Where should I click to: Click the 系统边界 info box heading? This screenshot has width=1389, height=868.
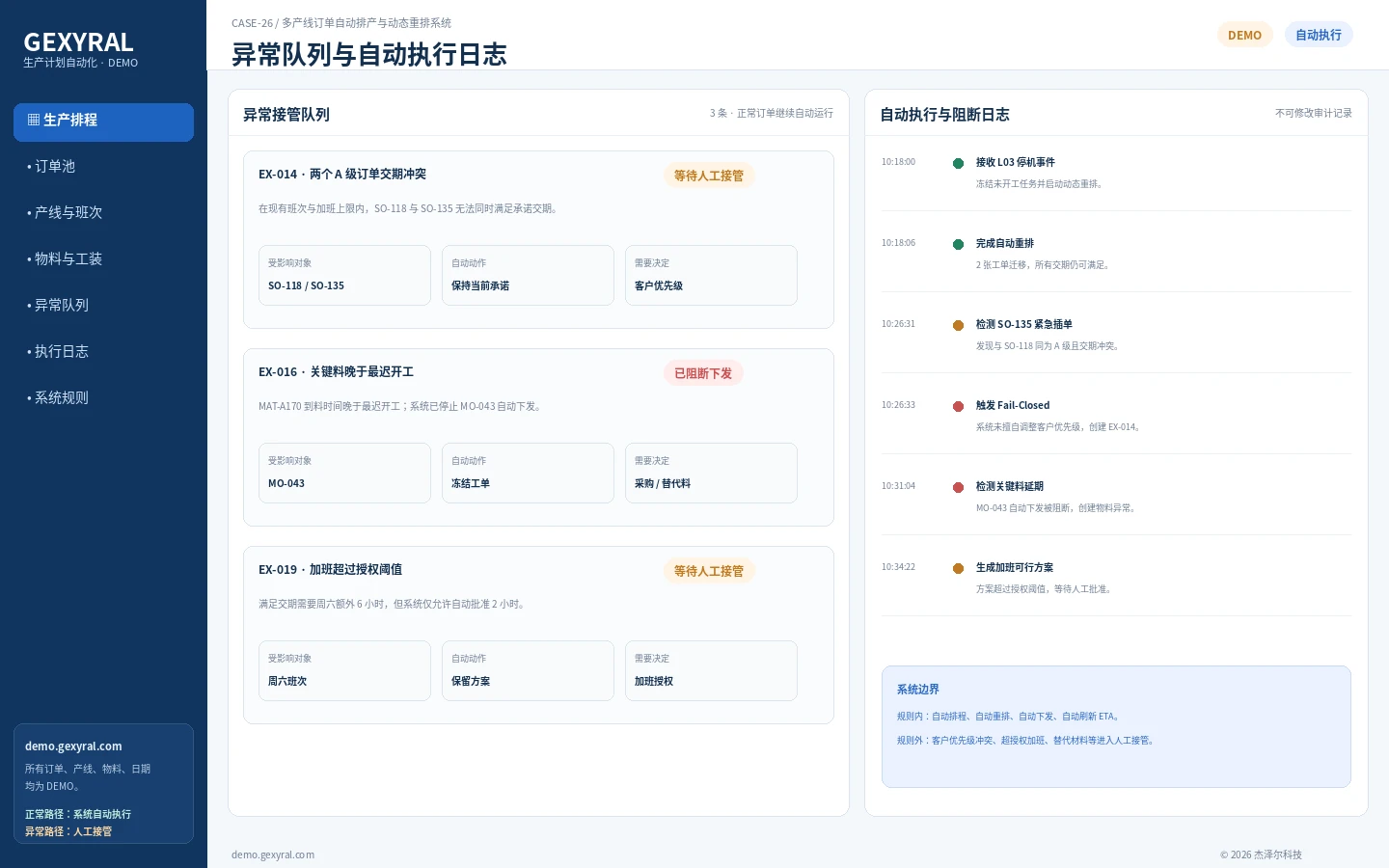click(918, 690)
